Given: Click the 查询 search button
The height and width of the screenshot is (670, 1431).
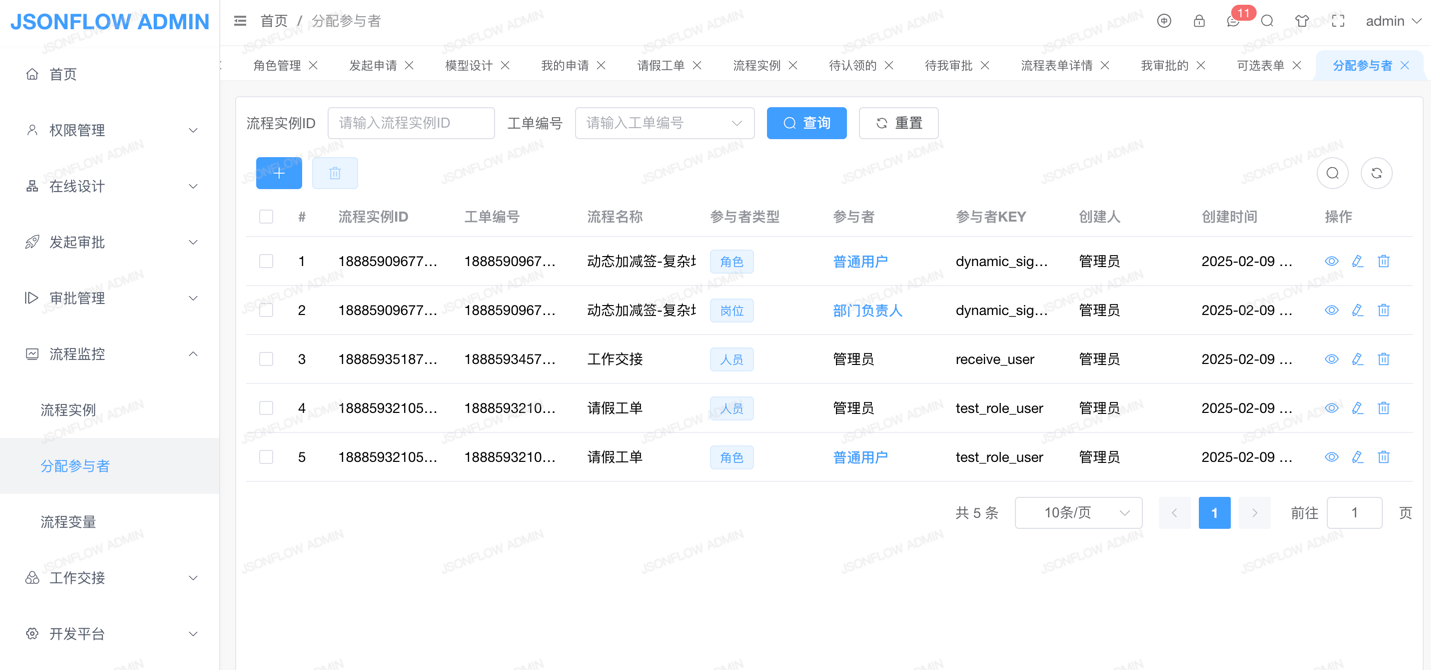Looking at the screenshot, I should pos(806,123).
